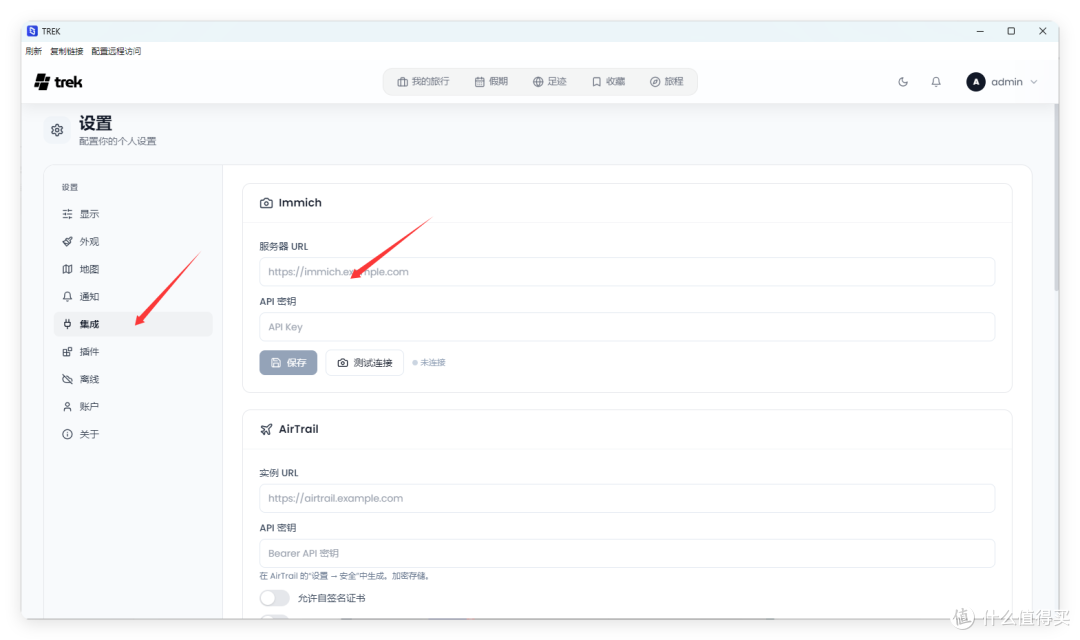Click the 测试连接 button
1080x640 pixels.
pos(364,362)
